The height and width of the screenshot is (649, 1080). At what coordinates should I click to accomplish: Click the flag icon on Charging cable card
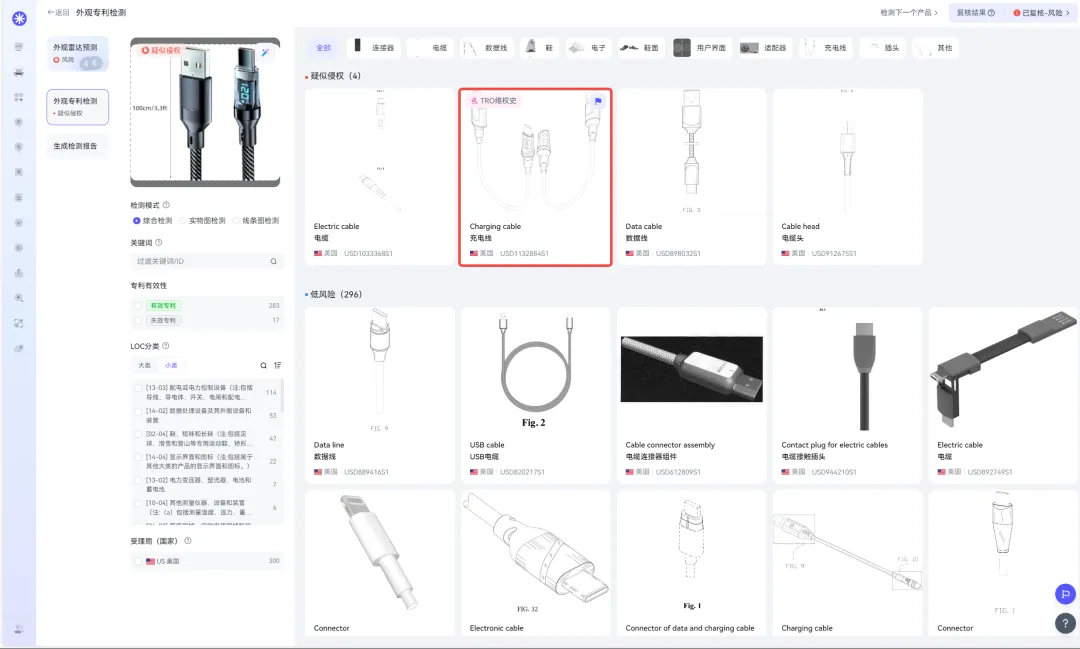(598, 101)
